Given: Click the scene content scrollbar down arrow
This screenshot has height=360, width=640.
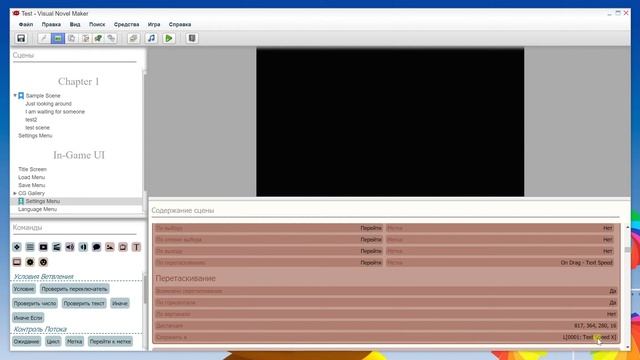Looking at the screenshot, I should (627, 347).
